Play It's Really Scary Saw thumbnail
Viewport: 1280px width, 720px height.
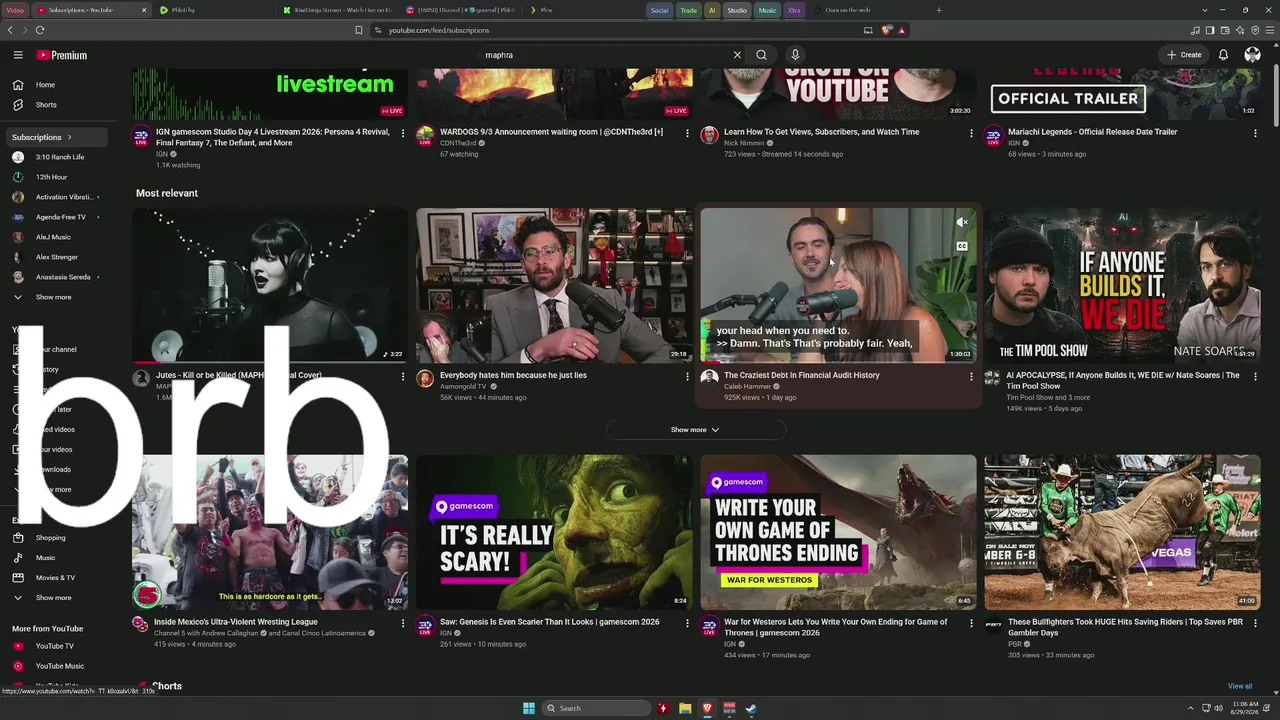point(554,532)
